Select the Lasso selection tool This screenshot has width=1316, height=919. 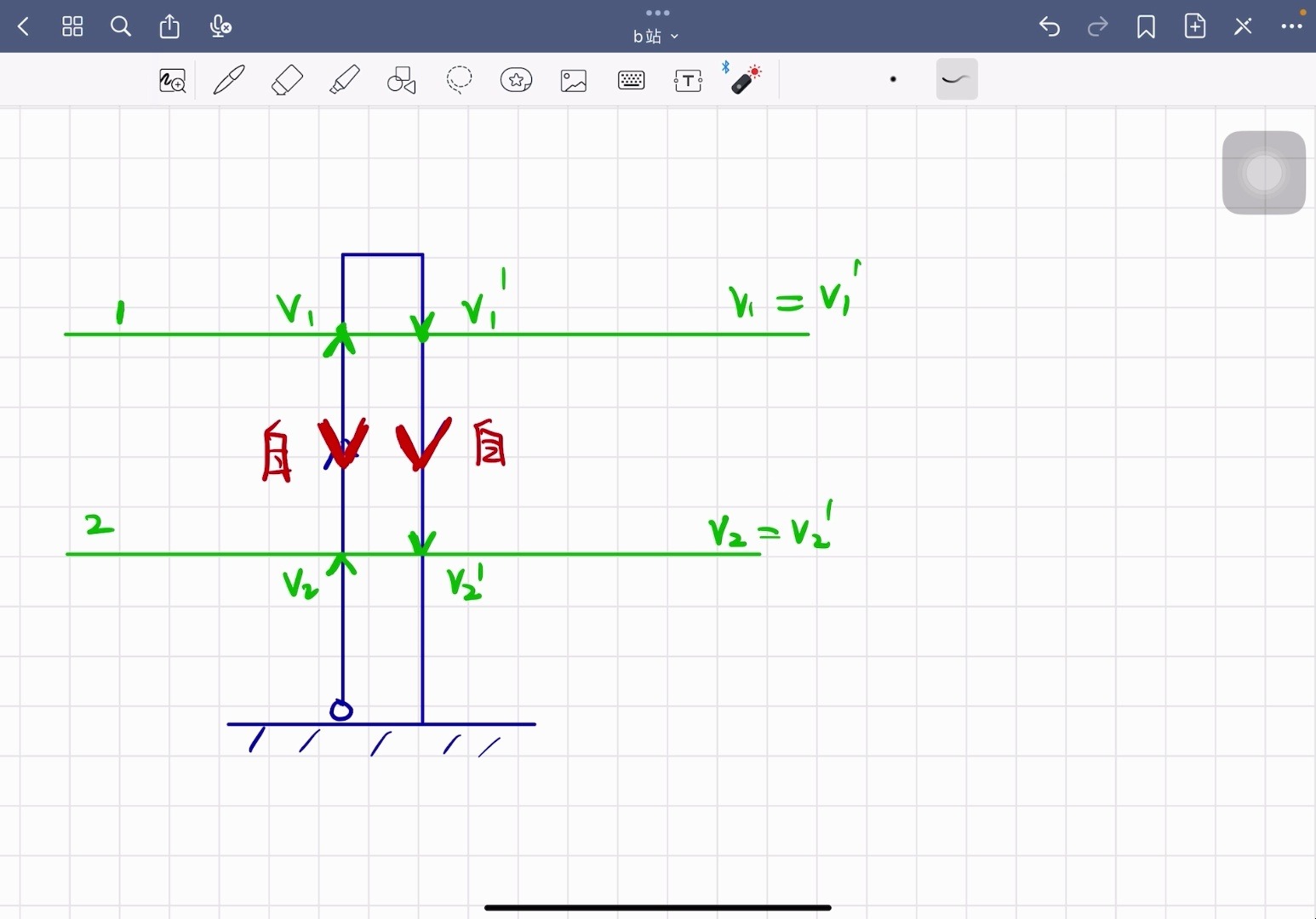click(459, 80)
